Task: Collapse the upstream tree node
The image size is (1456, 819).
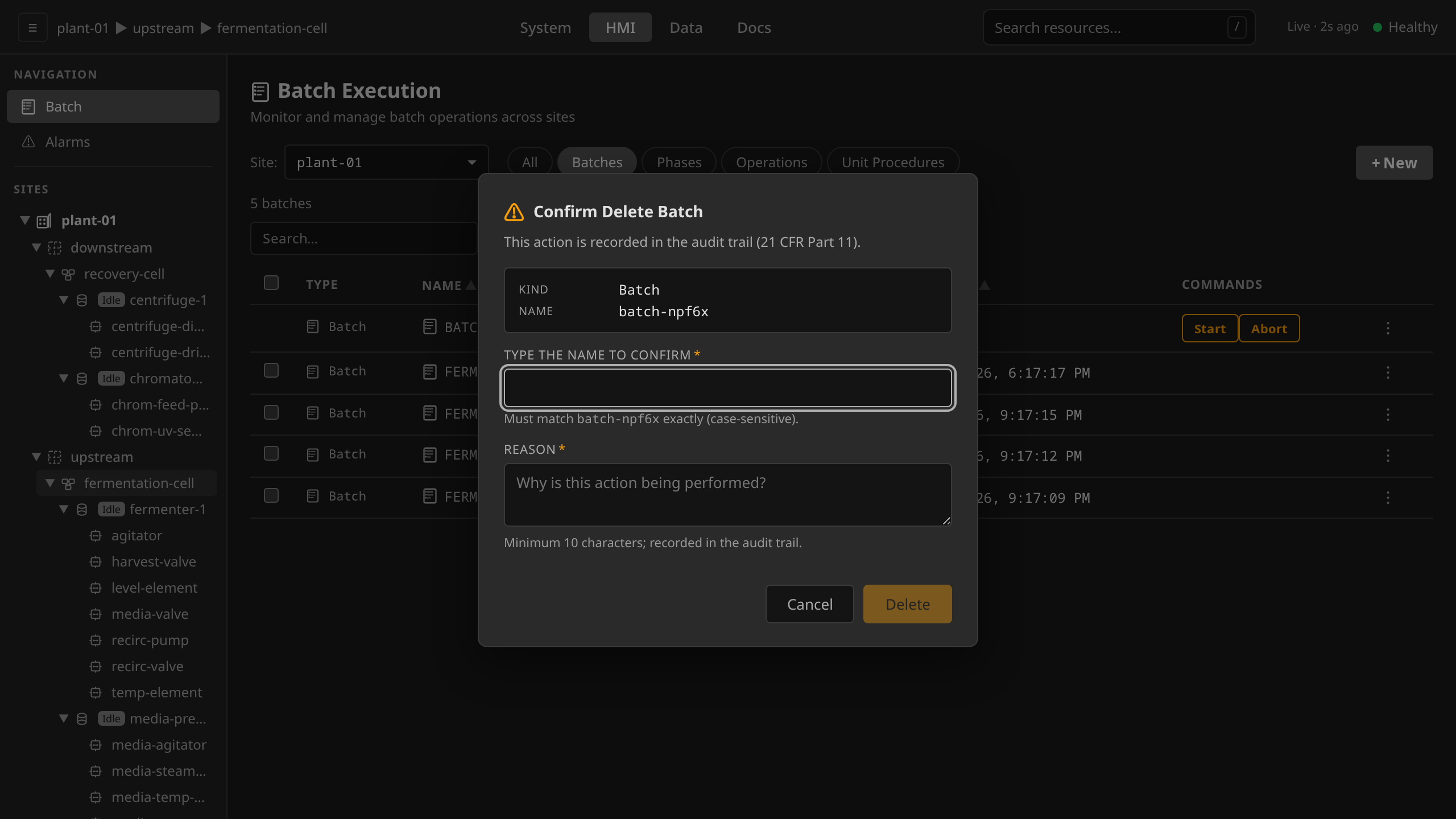Action: point(36,457)
